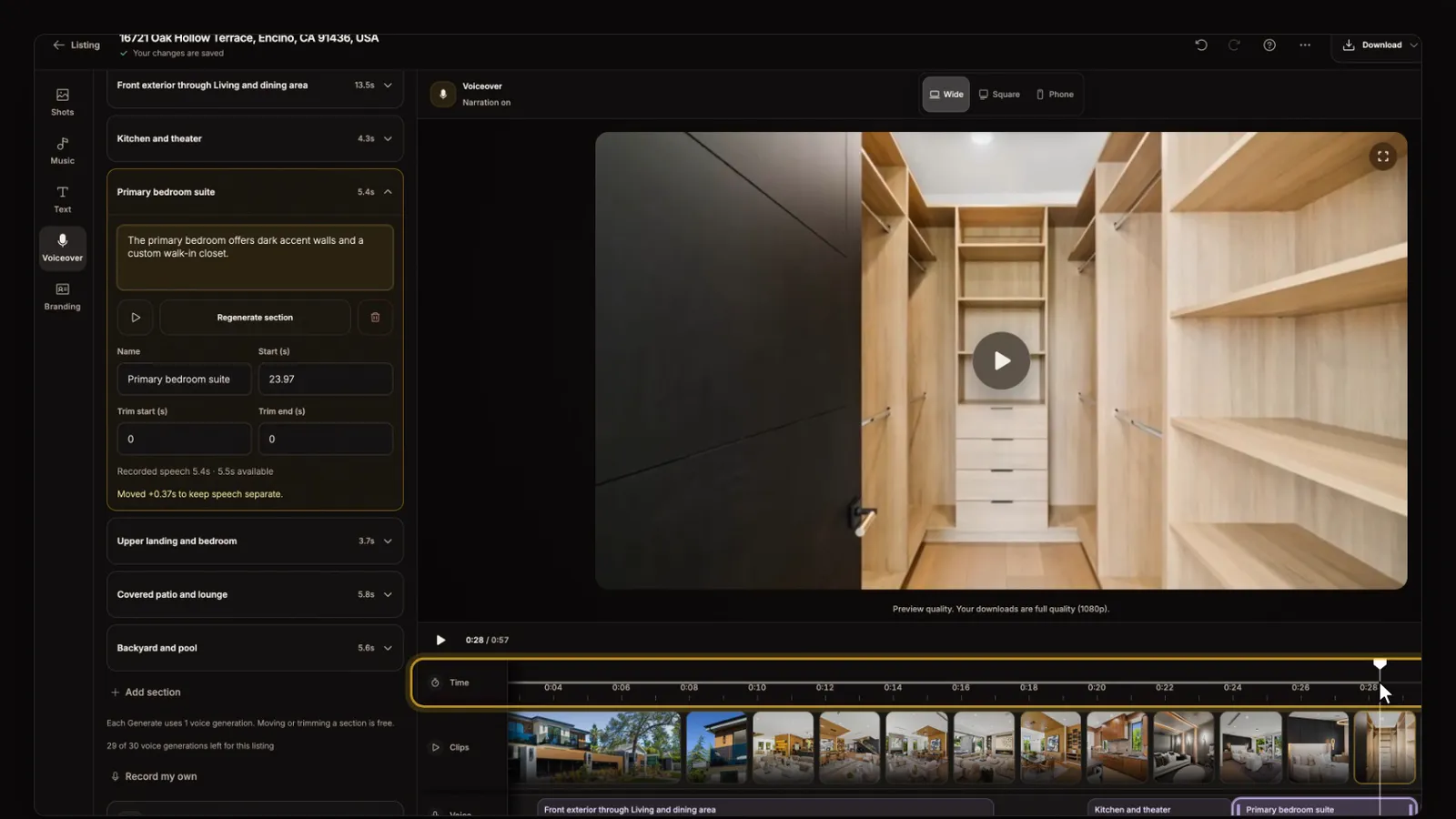The height and width of the screenshot is (819, 1456).
Task: Open the Shots panel
Action: [62, 101]
